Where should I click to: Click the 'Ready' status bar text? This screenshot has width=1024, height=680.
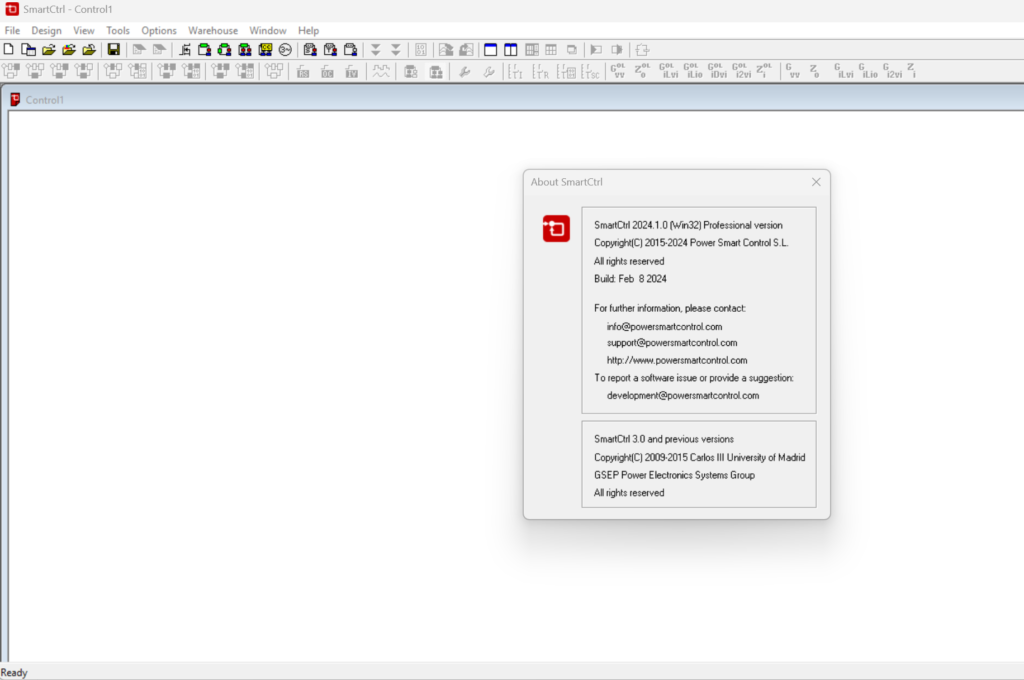[x=14, y=673]
